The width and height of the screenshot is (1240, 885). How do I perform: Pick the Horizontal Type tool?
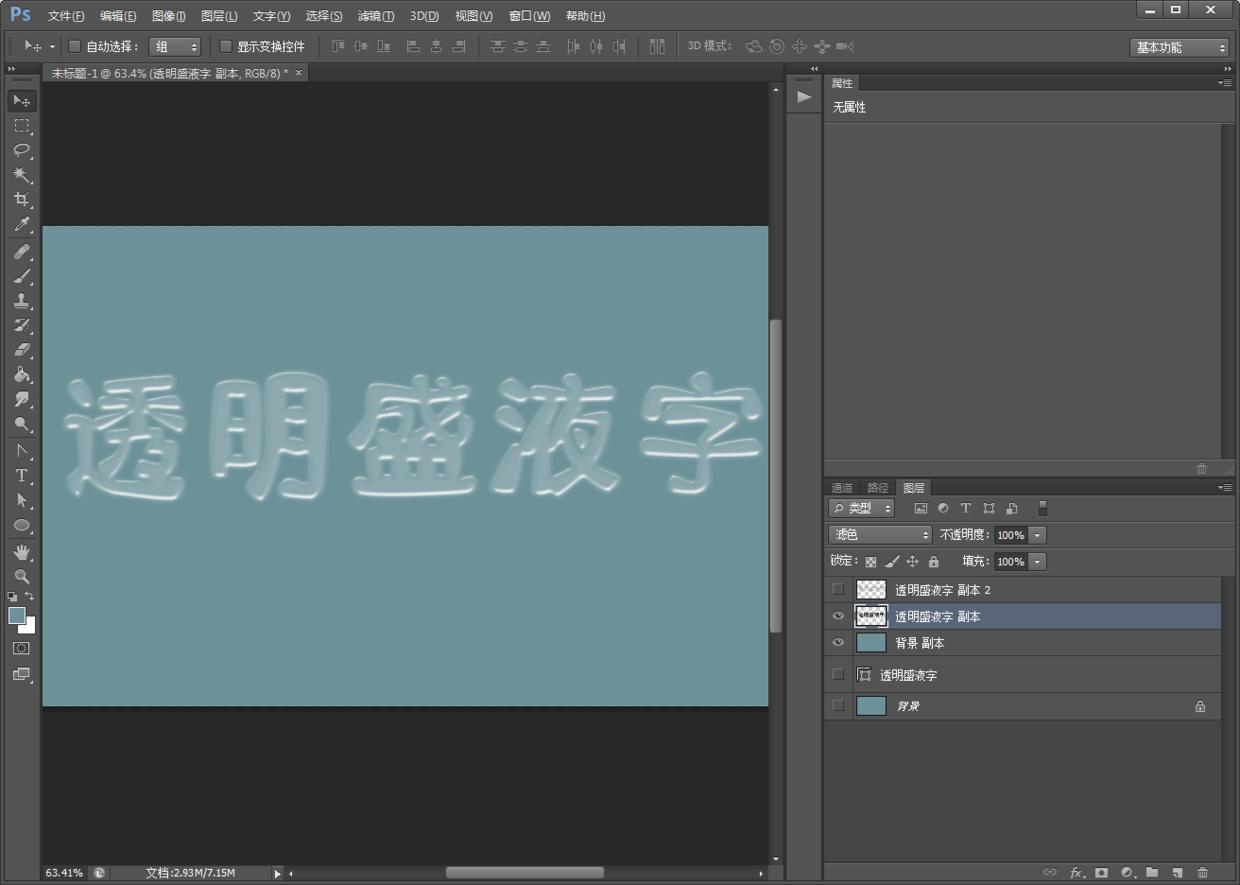tap(21, 475)
